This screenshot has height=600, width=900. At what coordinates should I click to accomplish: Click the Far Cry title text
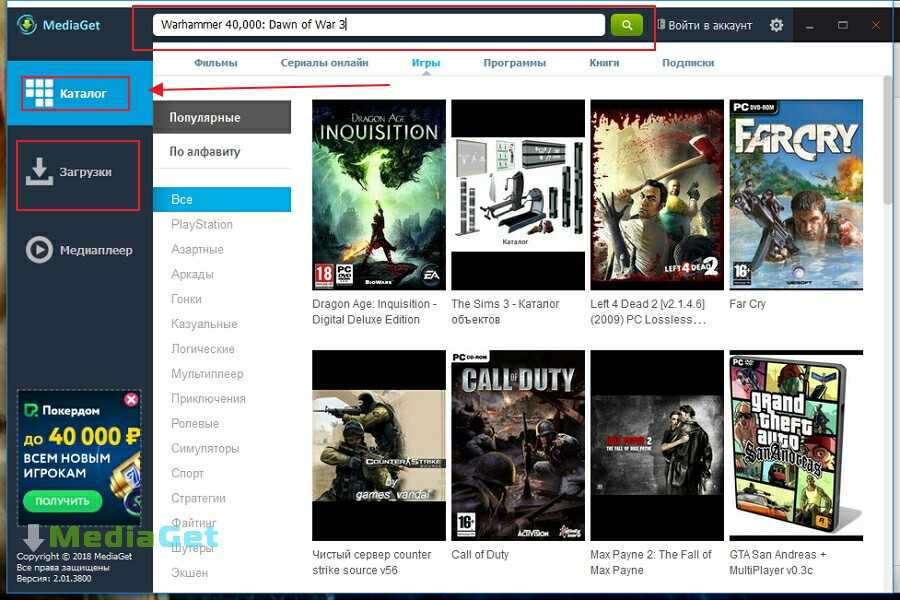pyautogui.click(x=747, y=304)
